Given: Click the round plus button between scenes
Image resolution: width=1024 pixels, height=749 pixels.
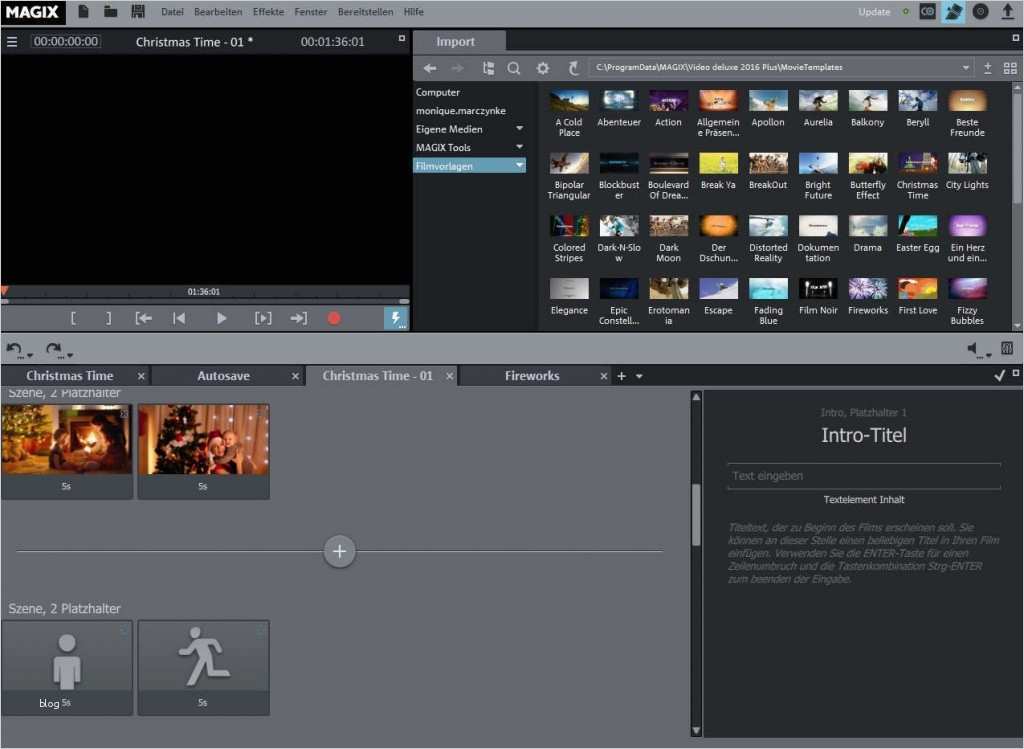Looking at the screenshot, I should tap(339, 551).
